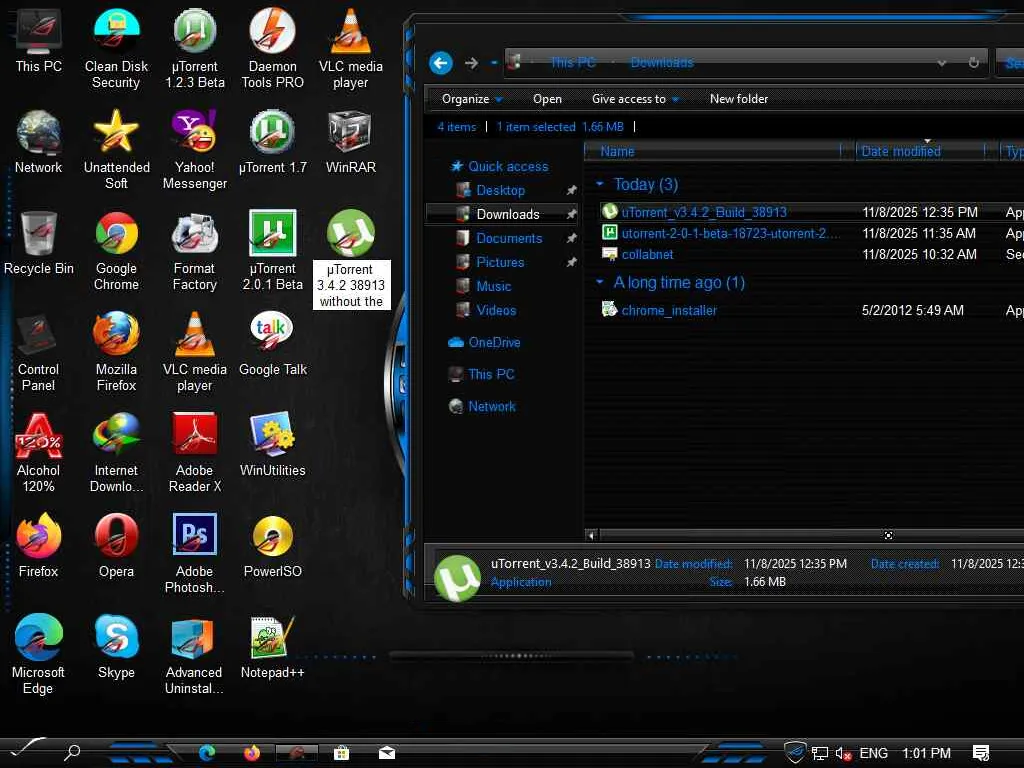This screenshot has width=1024, height=768.
Task: Collapse the A long time ago group
Action: pos(600,282)
